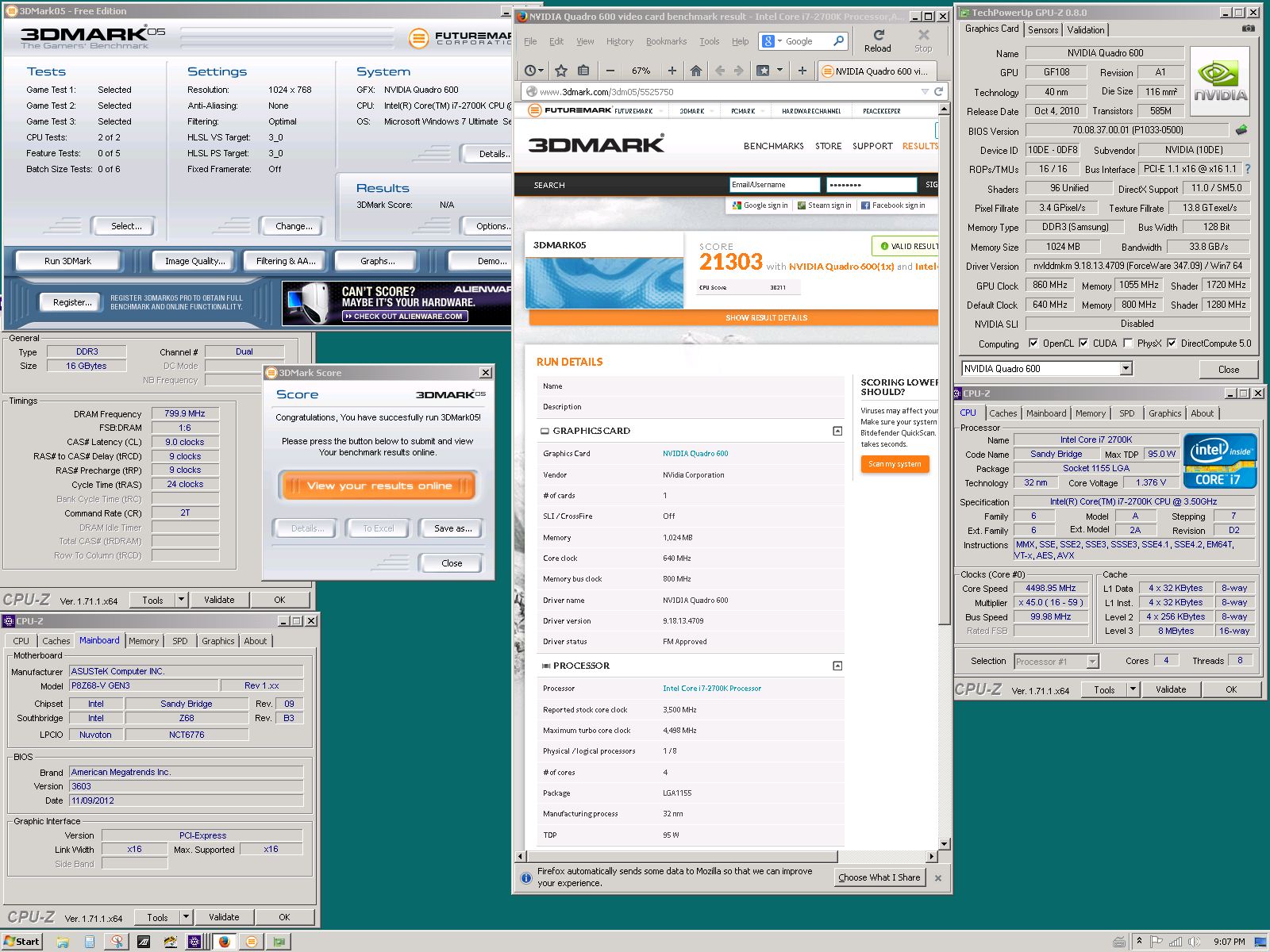Screen dimensions: 1270x952
Task: Click the BIOS save chip icon in GPU-Z
Action: pos(1241,129)
